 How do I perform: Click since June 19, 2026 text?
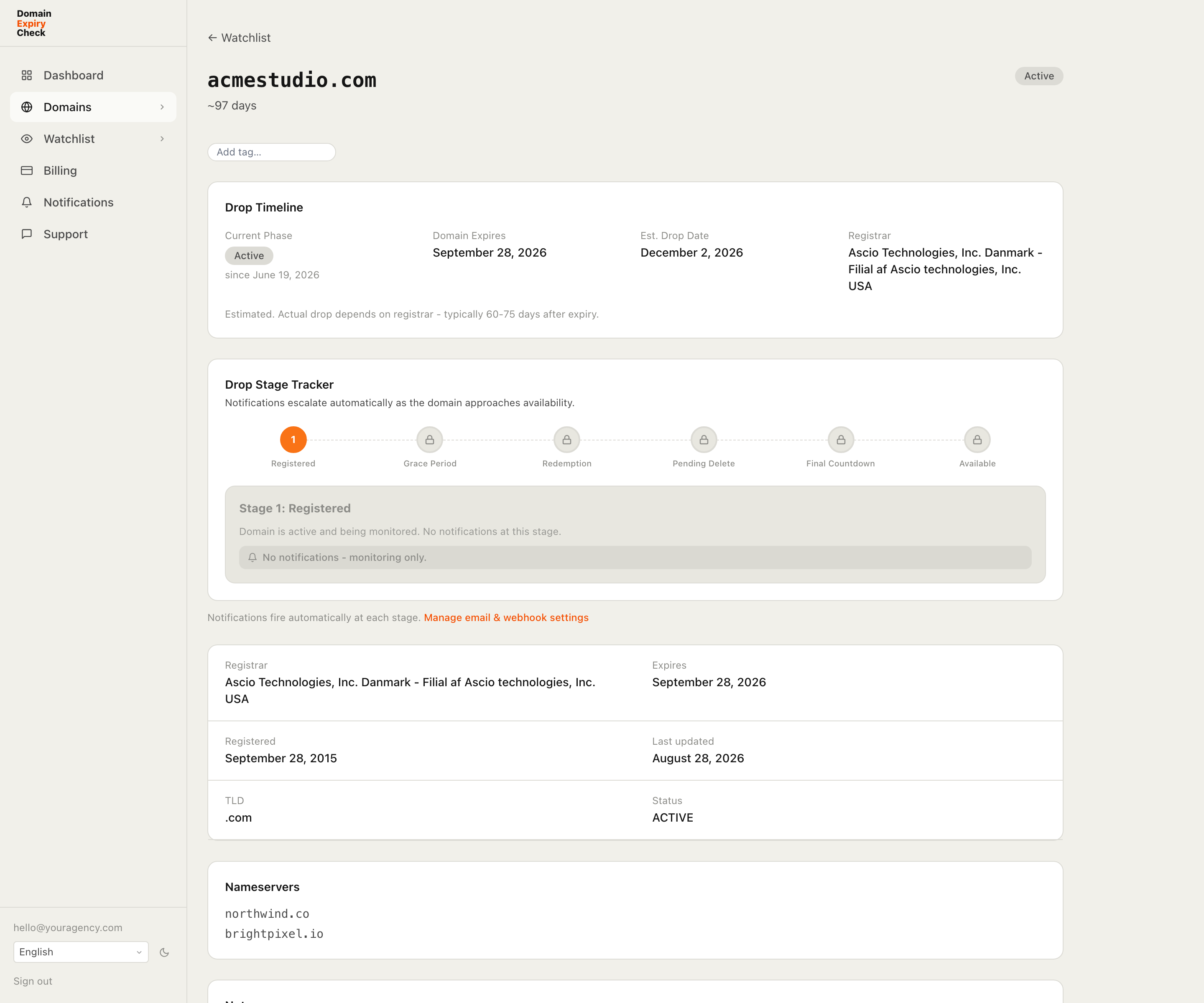(x=272, y=275)
